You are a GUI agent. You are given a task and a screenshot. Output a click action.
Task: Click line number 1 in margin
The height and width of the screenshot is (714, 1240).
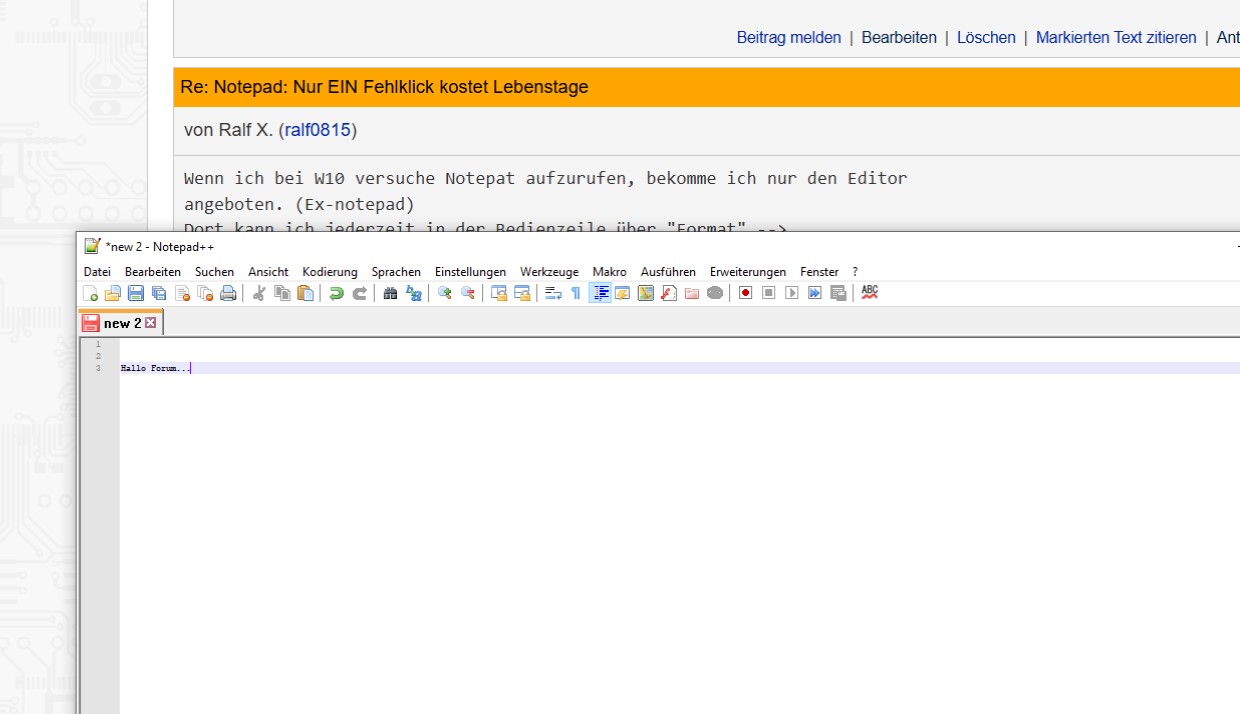(x=98, y=344)
